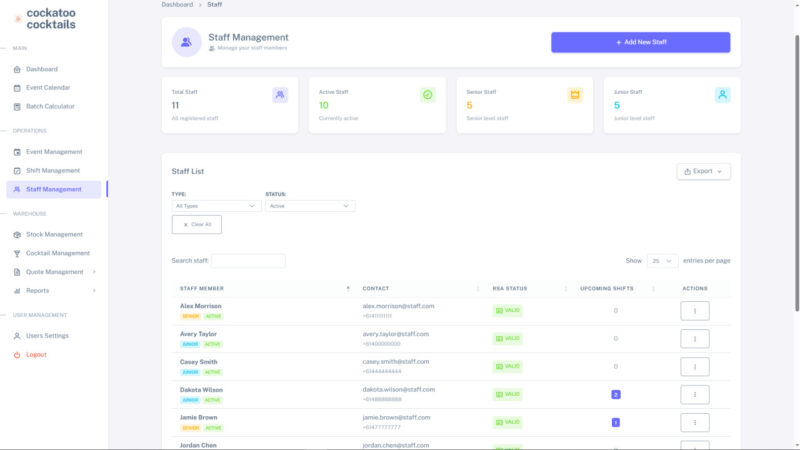Click the Logout power icon
This screenshot has width=800, height=450.
[x=17, y=355]
